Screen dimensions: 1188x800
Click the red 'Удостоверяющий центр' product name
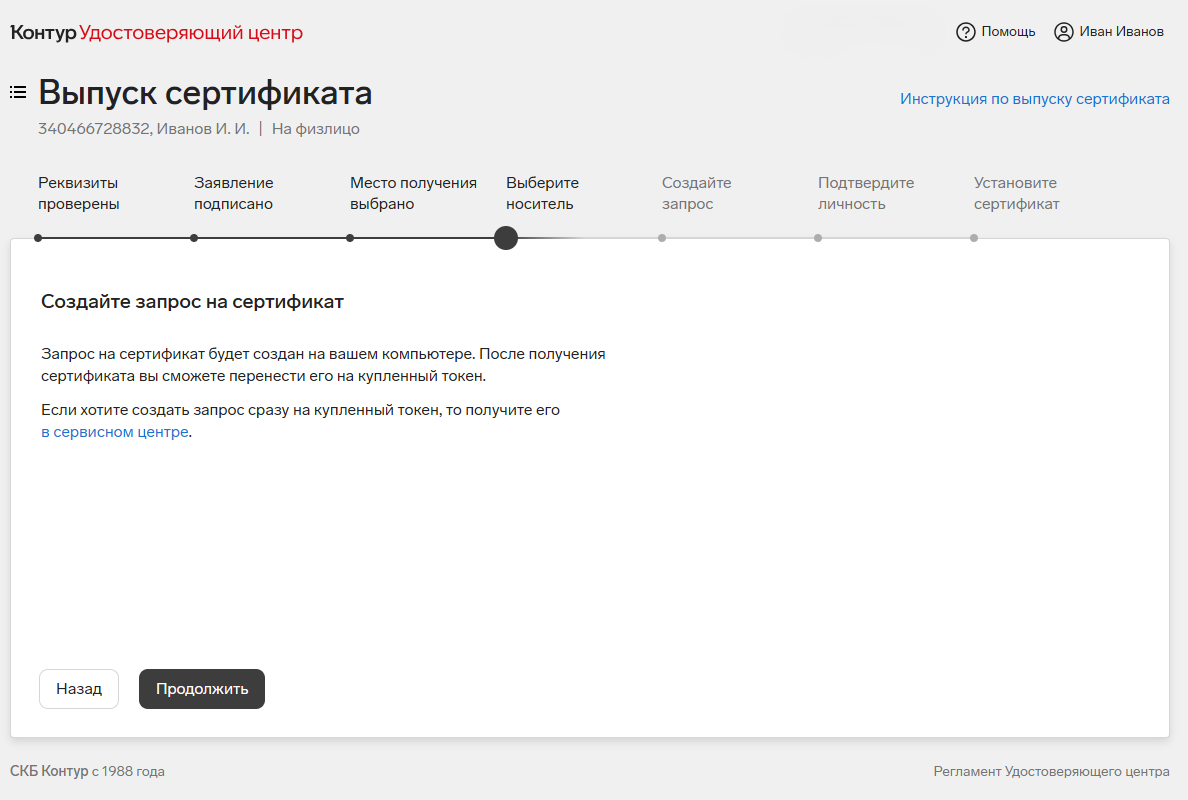tap(191, 33)
